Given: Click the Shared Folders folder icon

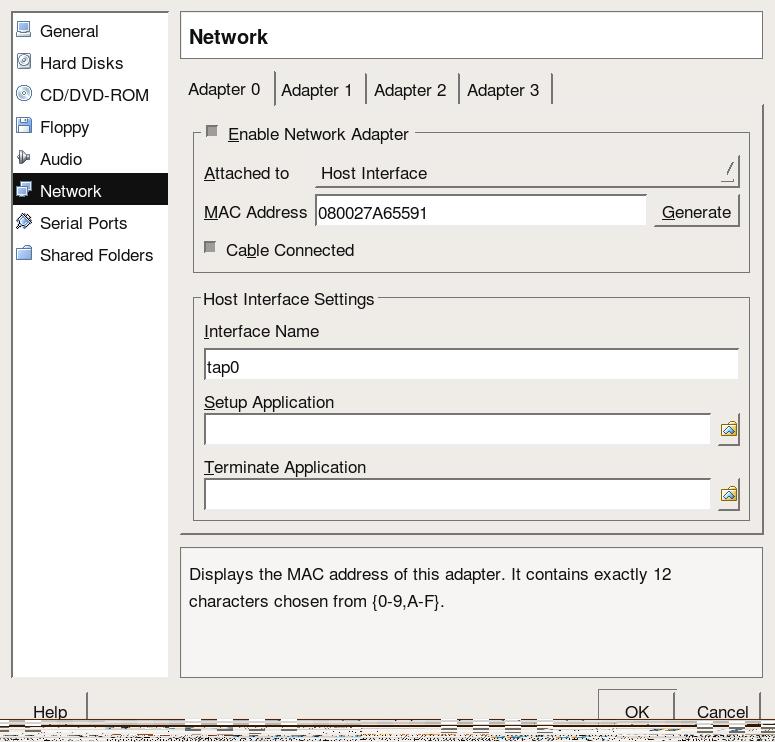Looking at the screenshot, I should 23,254.
